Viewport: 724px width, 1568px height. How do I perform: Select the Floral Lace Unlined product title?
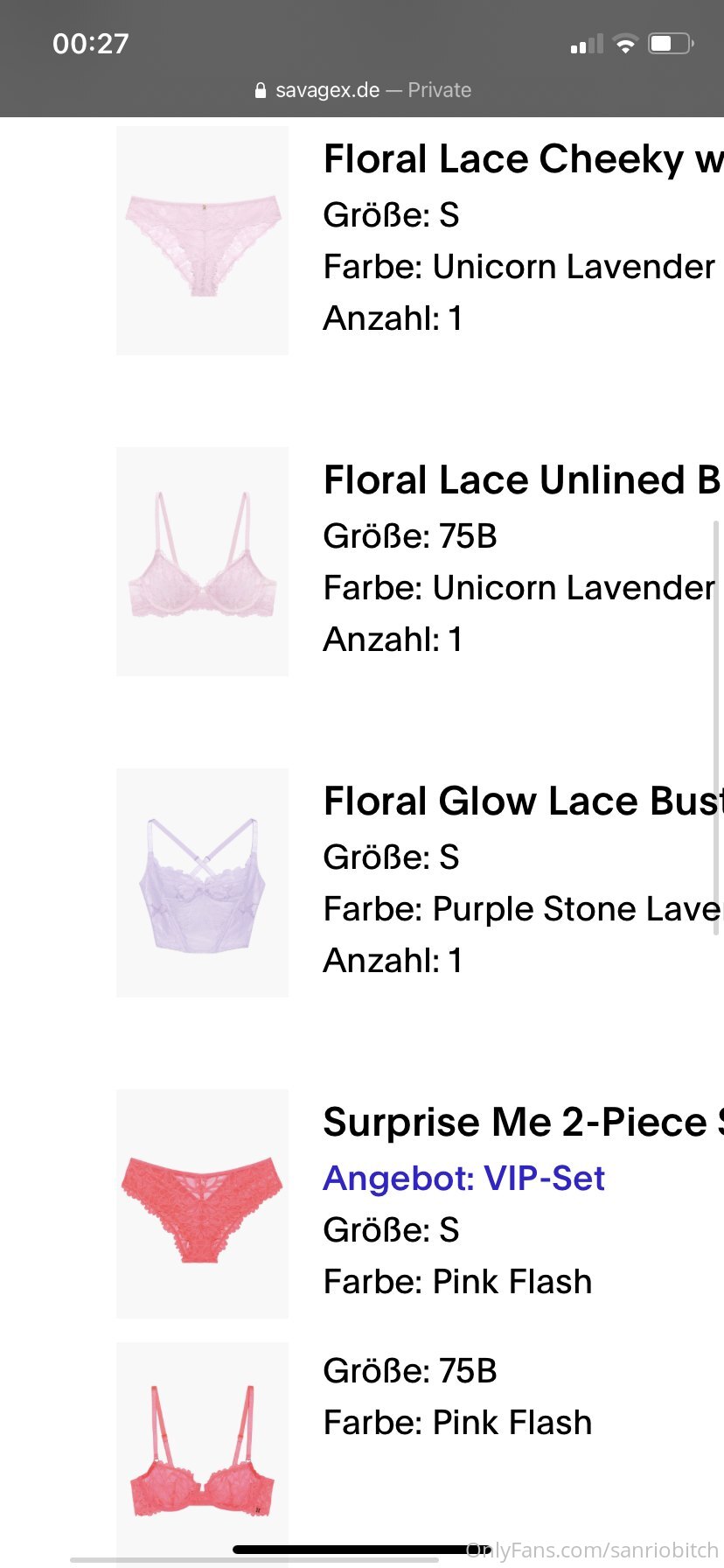521,480
